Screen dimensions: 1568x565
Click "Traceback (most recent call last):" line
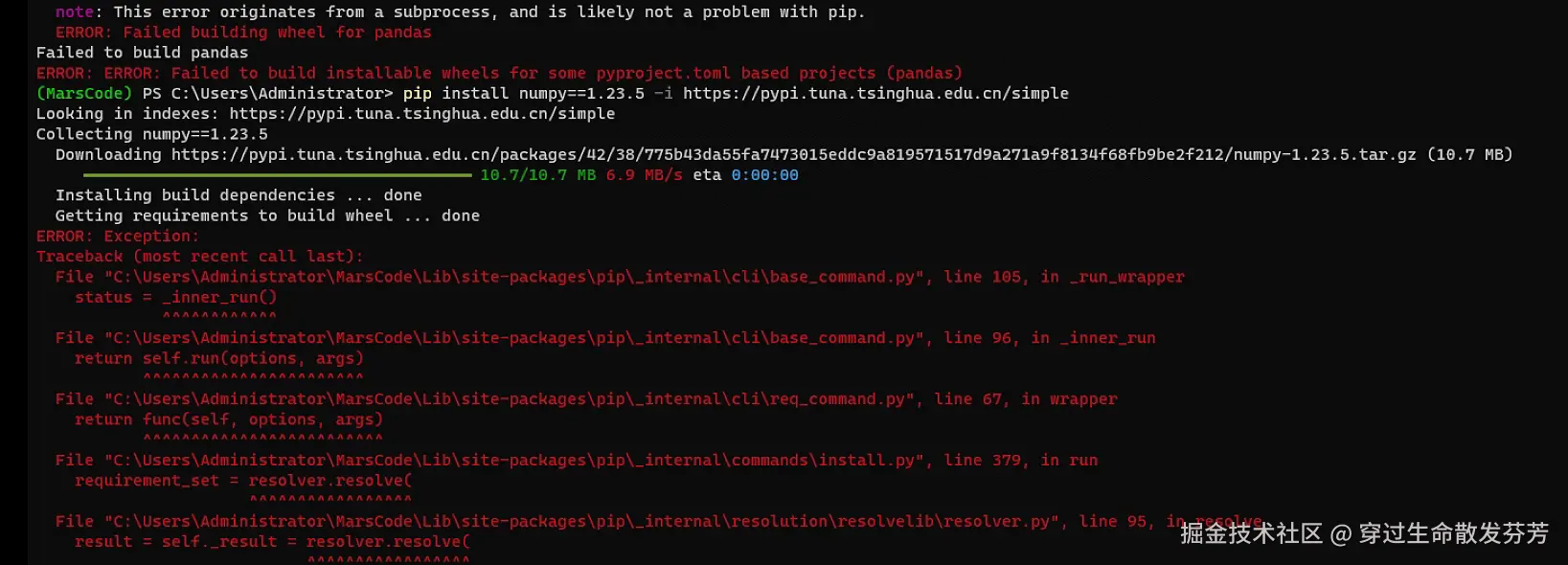tap(199, 257)
